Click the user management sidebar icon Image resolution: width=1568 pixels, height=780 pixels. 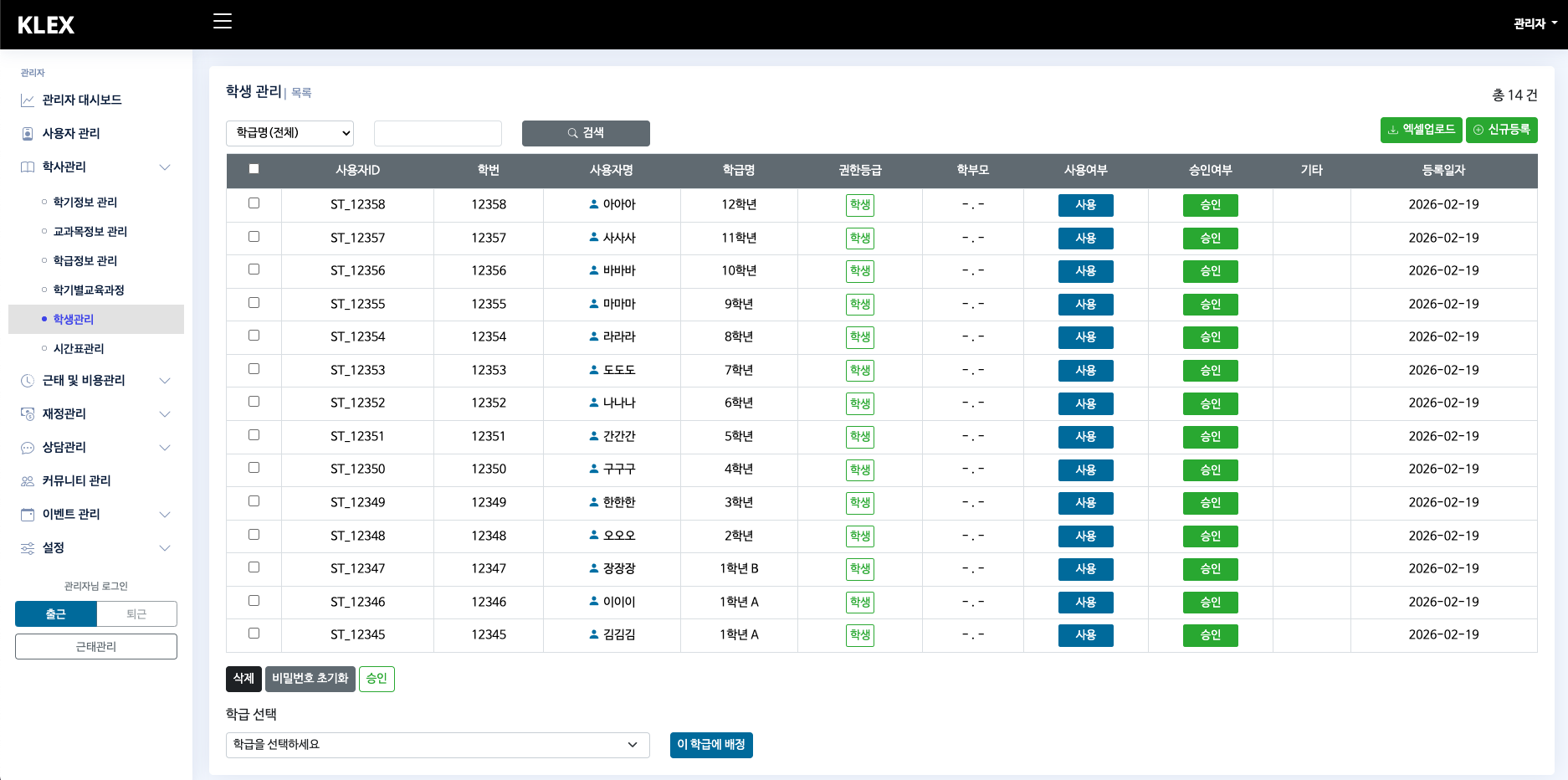tap(28, 134)
